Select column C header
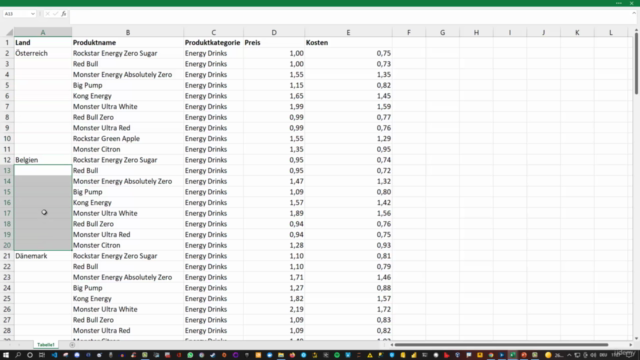The image size is (640, 360). (213, 32)
